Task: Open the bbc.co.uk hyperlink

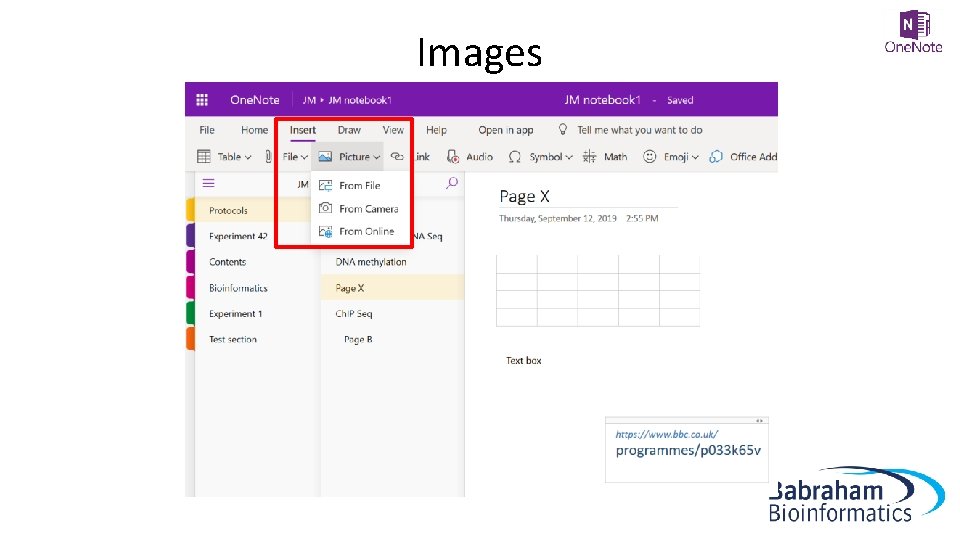Action: tap(667, 434)
